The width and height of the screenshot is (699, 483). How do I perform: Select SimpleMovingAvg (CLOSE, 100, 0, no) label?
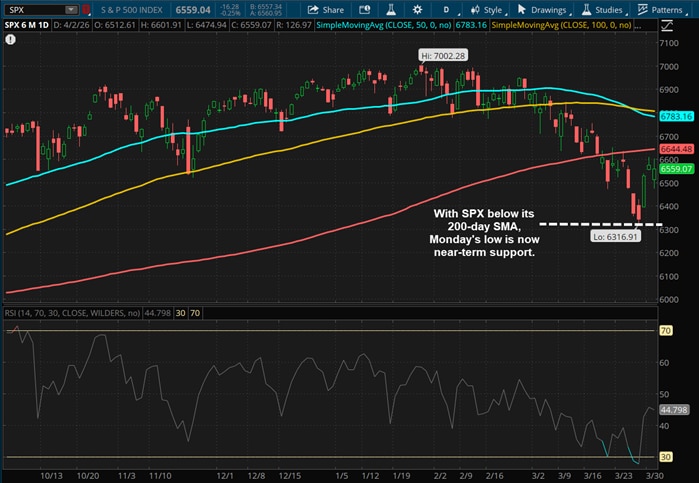561,25
